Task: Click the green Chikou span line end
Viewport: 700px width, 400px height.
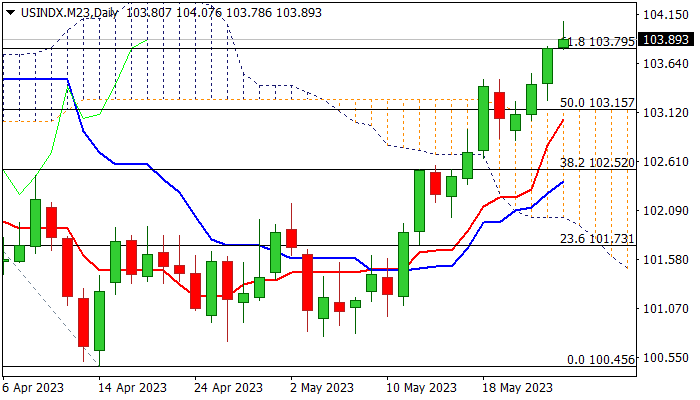Action: pyautogui.click(x=147, y=40)
